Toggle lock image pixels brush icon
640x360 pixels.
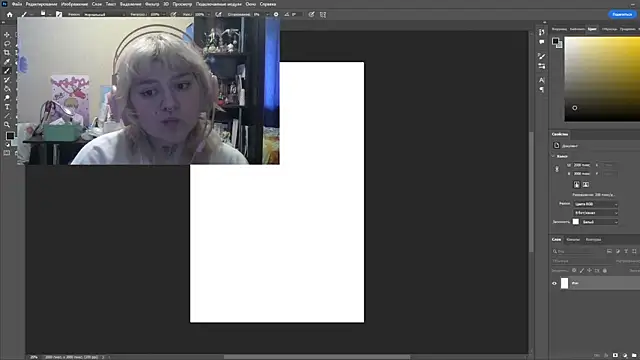(582, 271)
